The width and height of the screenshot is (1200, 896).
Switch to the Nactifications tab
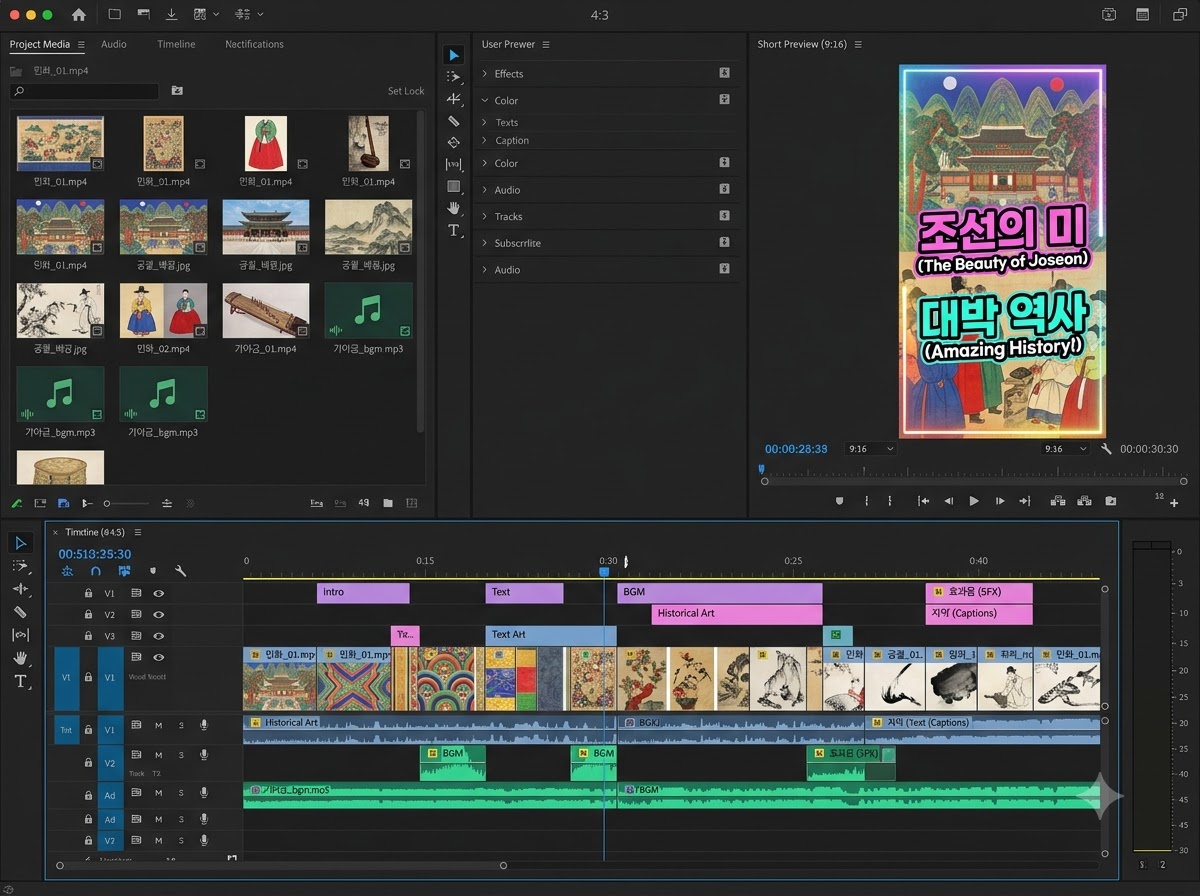(x=254, y=44)
